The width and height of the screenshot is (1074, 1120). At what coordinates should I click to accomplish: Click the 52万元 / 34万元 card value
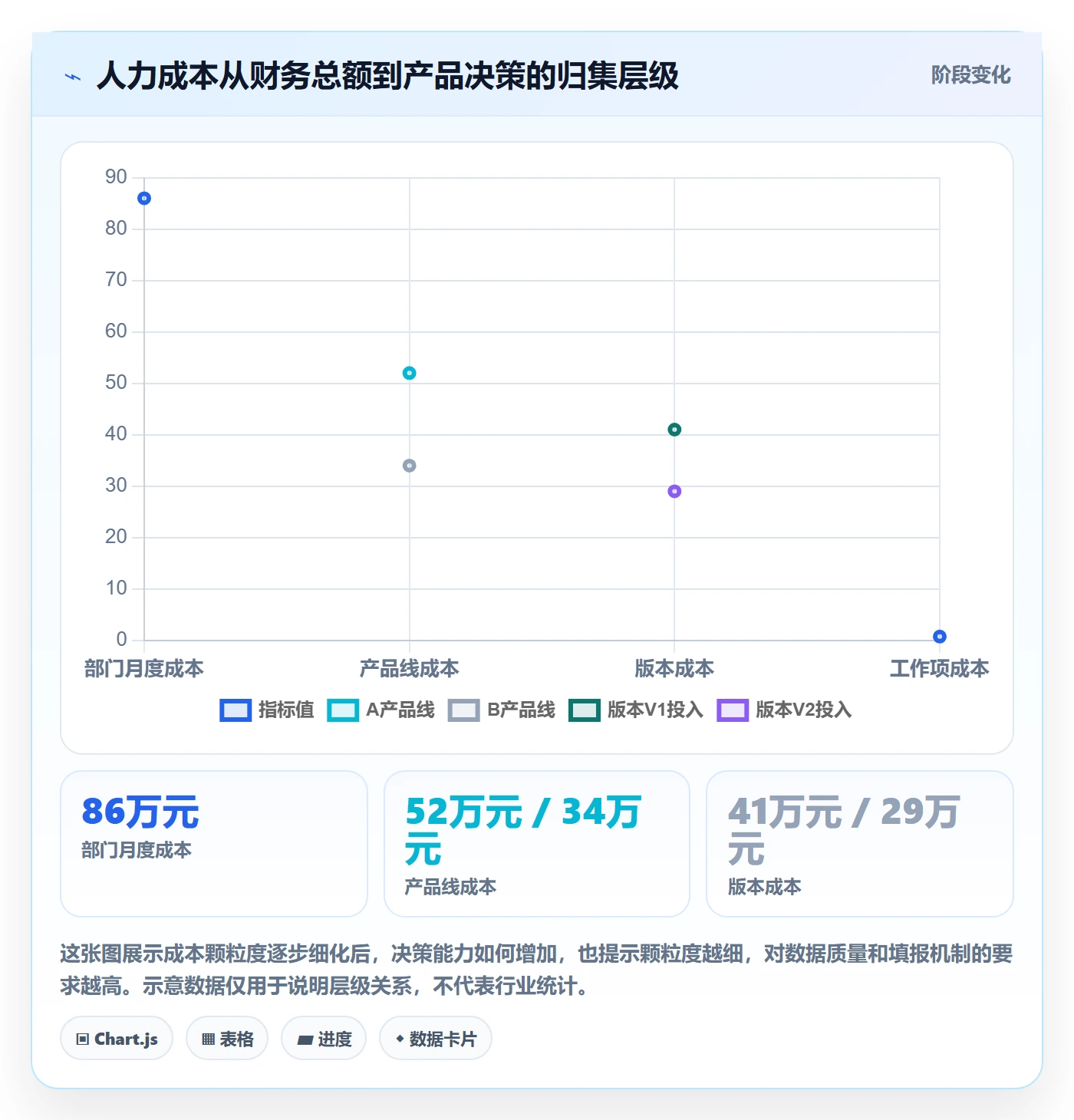(x=523, y=831)
